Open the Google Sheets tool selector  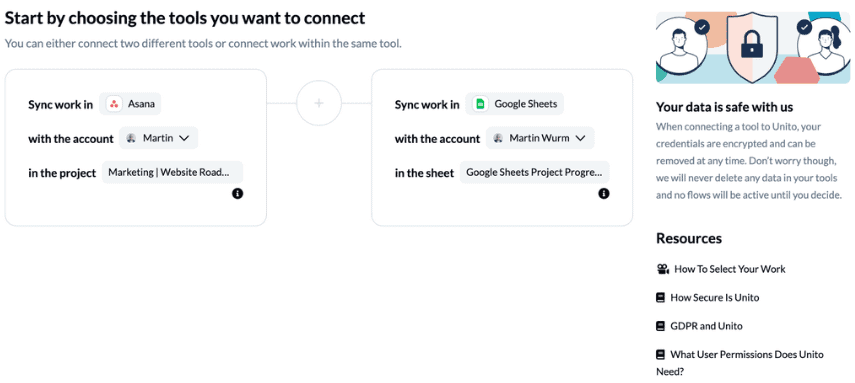tap(514, 104)
